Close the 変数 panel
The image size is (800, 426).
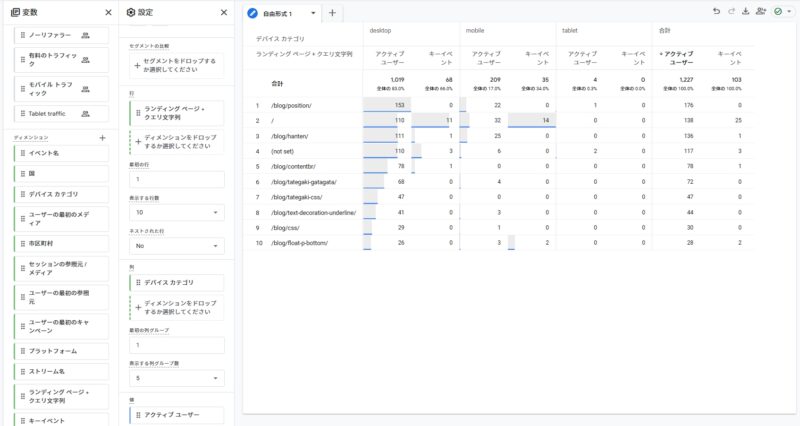point(108,12)
